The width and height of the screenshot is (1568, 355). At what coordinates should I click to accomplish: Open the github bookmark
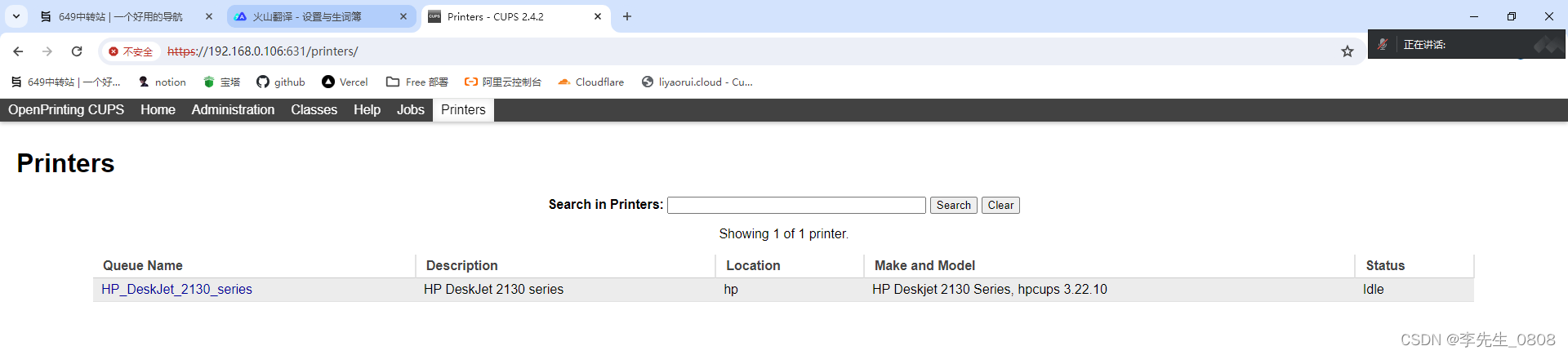281,82
